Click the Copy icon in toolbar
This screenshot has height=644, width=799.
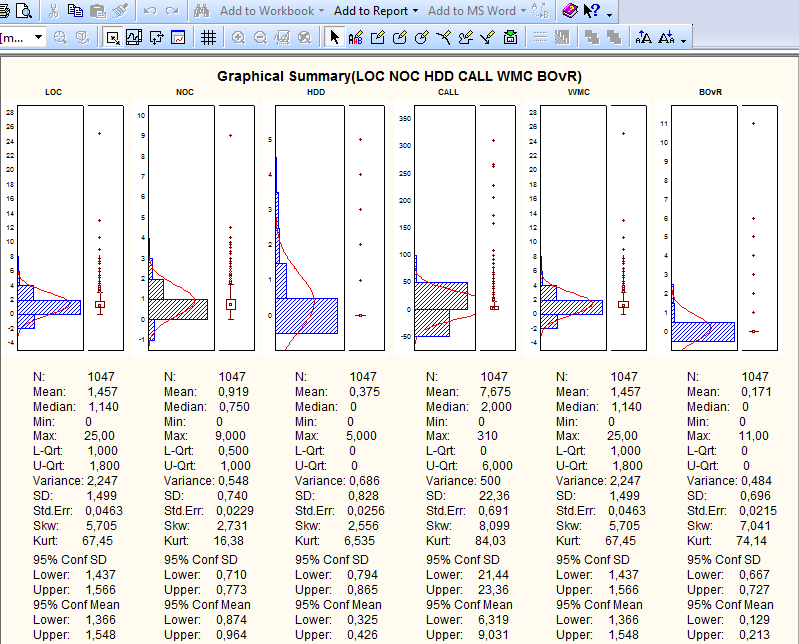click(x=75, y=11)
